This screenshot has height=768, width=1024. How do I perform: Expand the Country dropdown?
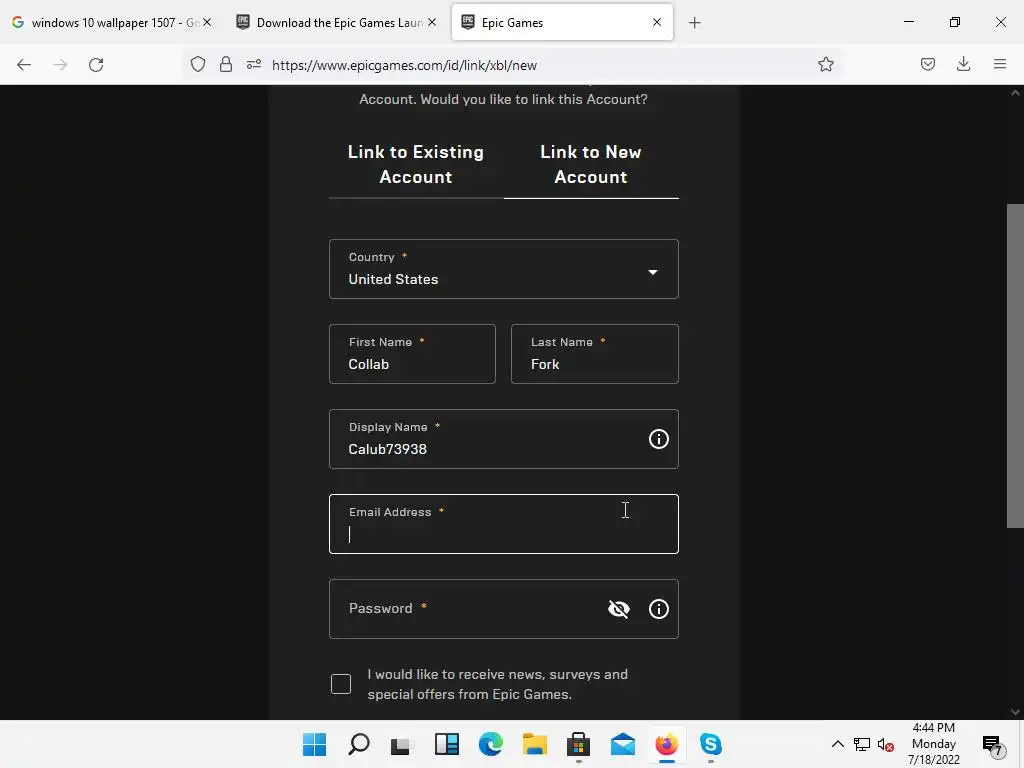tap(504, 269)
